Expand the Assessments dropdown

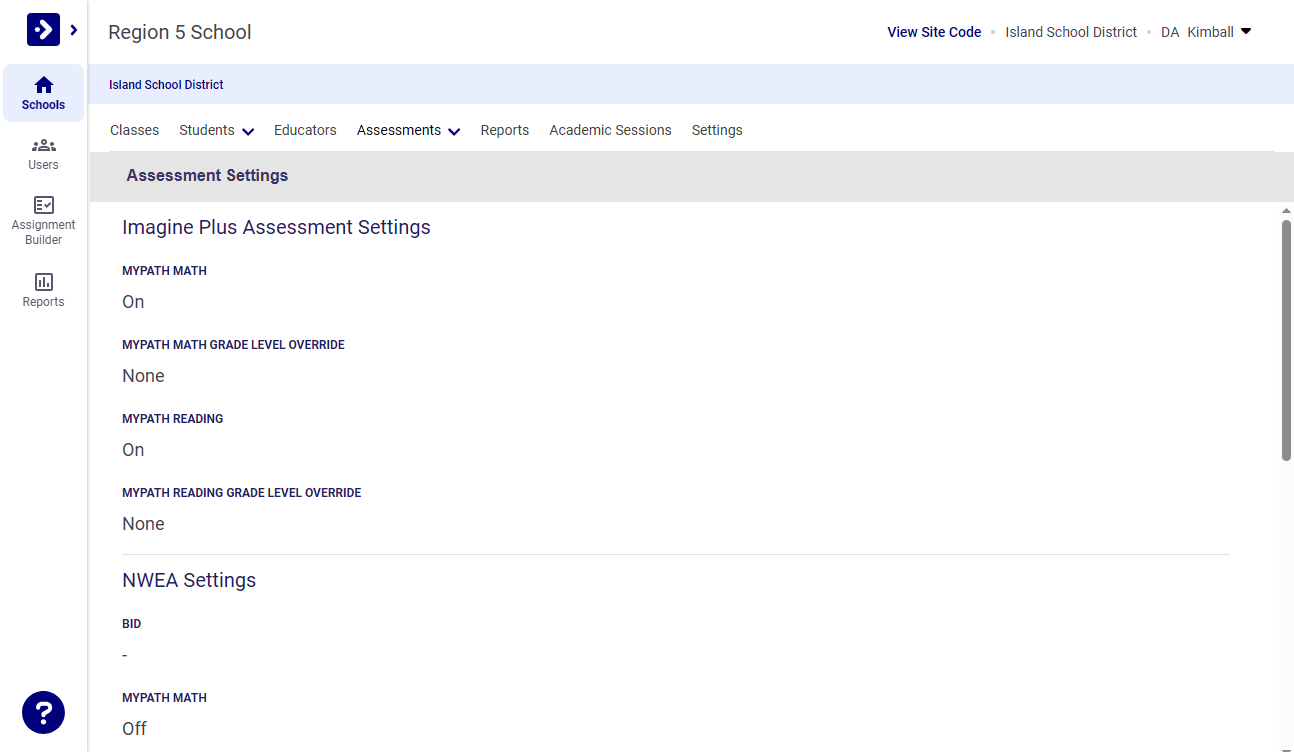(x=408, y=130)
